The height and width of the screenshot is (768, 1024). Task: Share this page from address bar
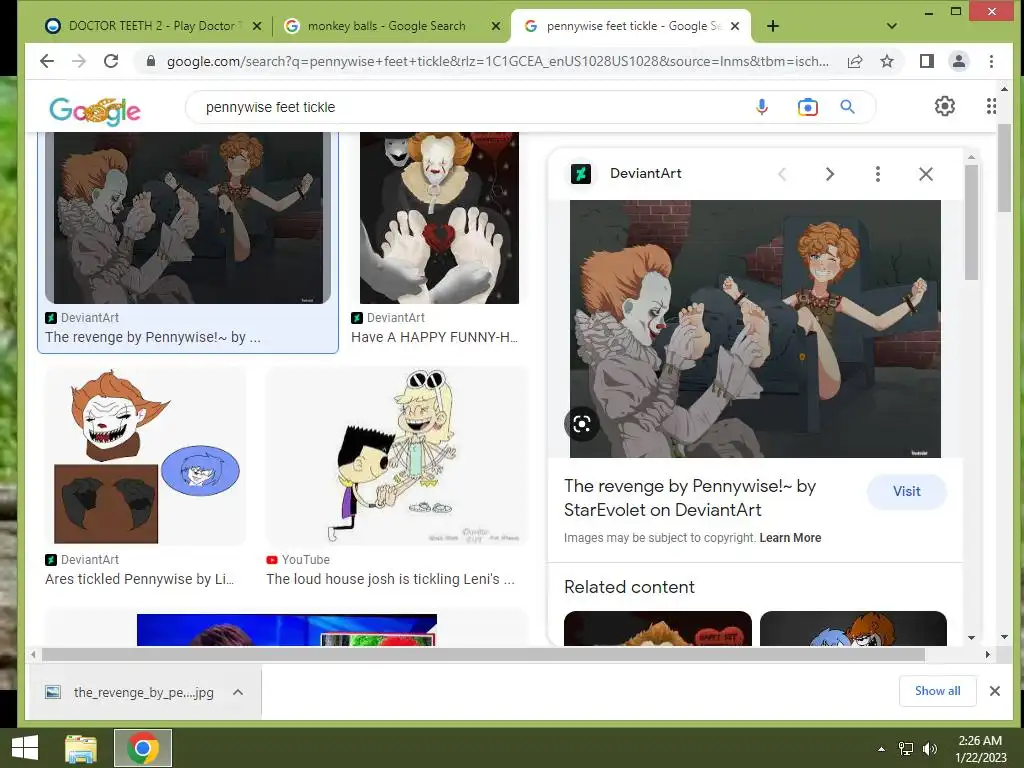tap(854, 61)
